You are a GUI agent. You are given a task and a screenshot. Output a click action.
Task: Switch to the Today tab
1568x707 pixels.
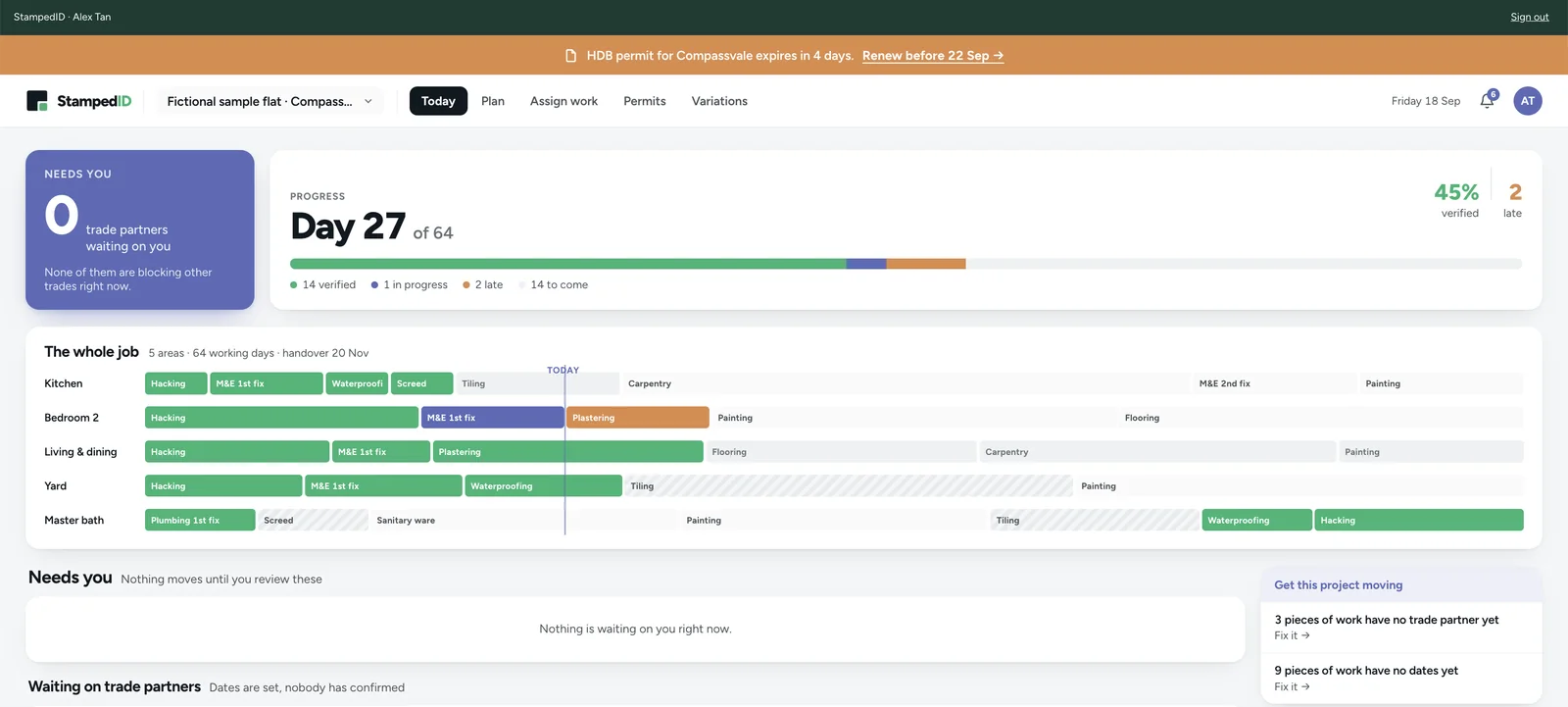click(438, 101)
